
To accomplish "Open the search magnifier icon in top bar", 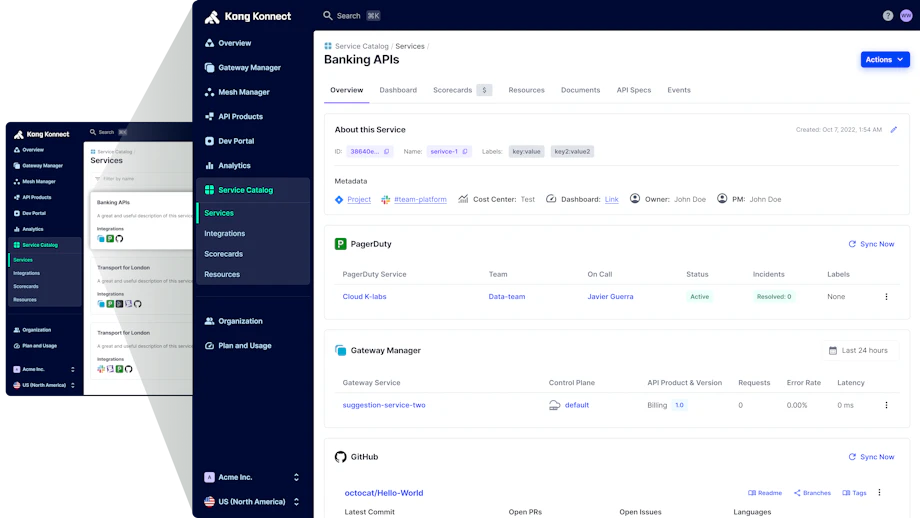I will pyautogui.click(x=328, y=16).
